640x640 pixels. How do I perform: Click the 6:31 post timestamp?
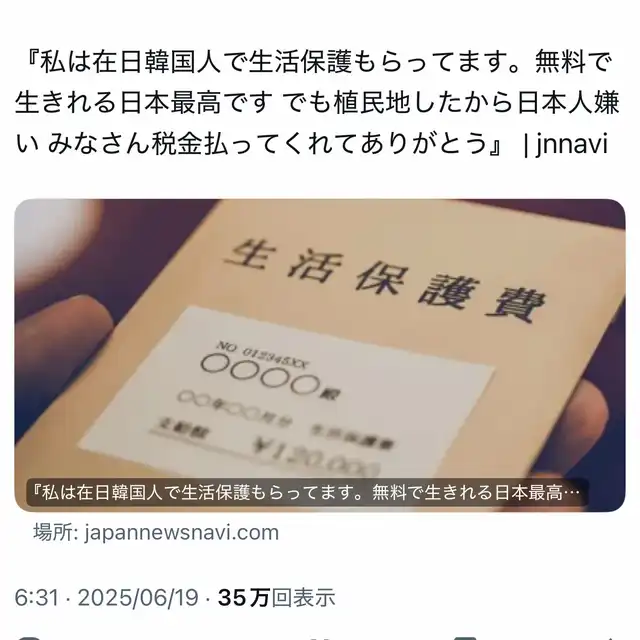(36, 598)
